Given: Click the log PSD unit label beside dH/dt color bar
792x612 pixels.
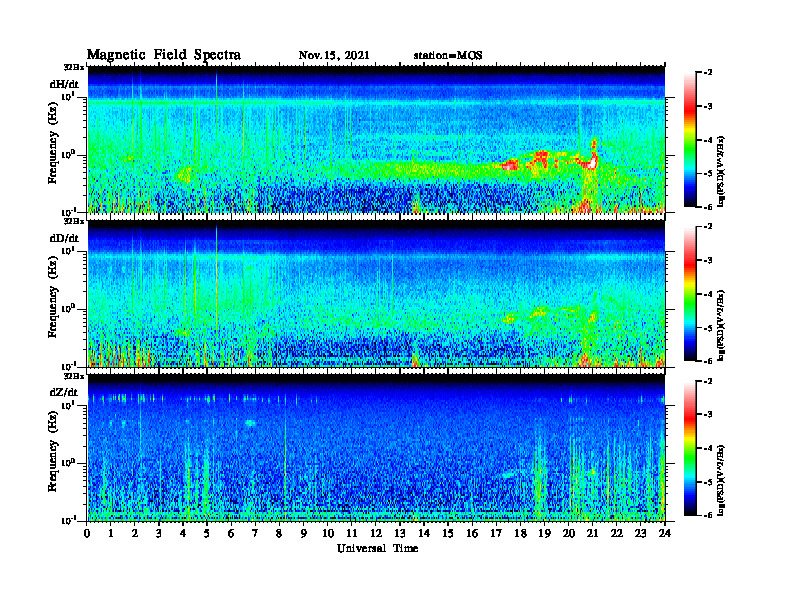Looking at the screenshot, I should [x=721, y=171].
